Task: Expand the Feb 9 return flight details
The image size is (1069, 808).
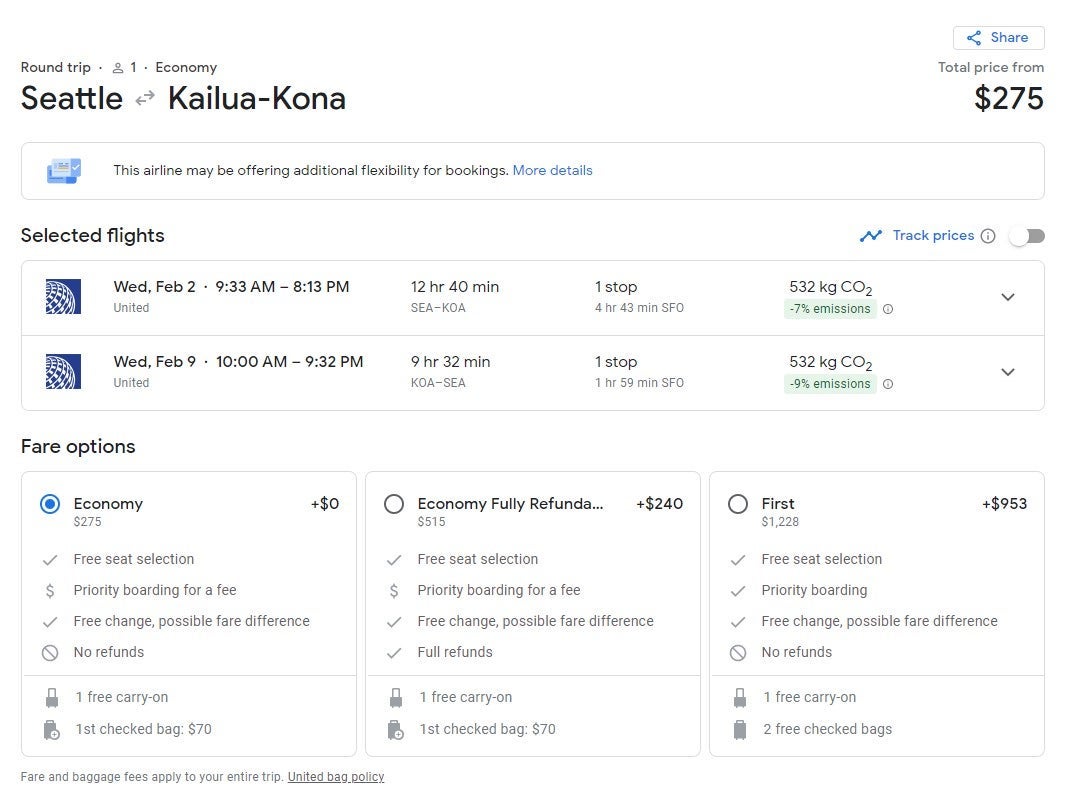Action: point(1008,372)
